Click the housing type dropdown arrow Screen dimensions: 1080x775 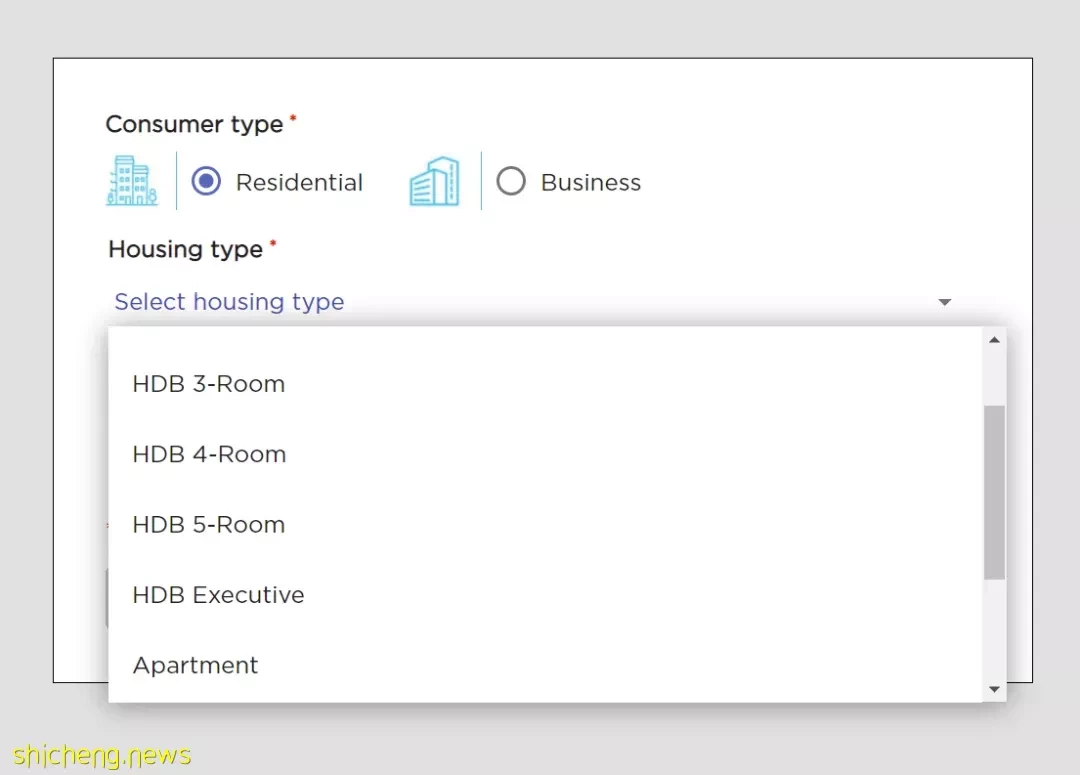point(944,302)
